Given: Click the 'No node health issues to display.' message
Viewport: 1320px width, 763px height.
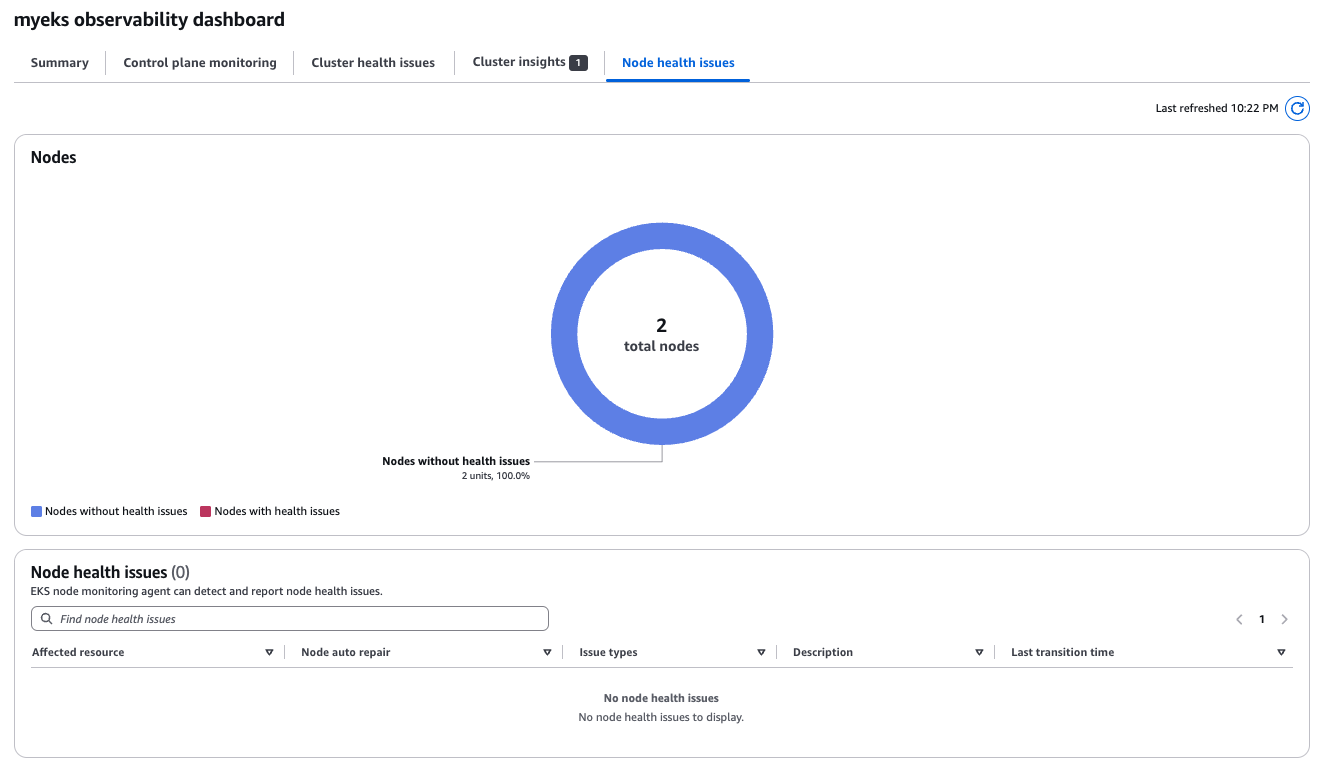Looking at the screenshot, I should (x=661, y=717).
